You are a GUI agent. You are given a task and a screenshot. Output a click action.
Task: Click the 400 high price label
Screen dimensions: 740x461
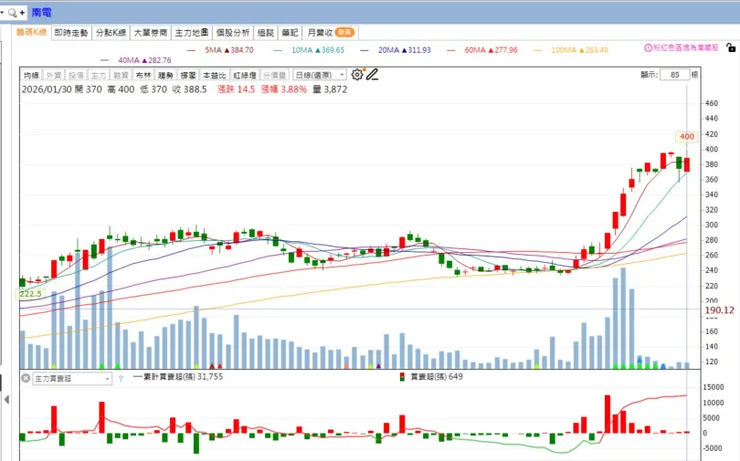687,137
